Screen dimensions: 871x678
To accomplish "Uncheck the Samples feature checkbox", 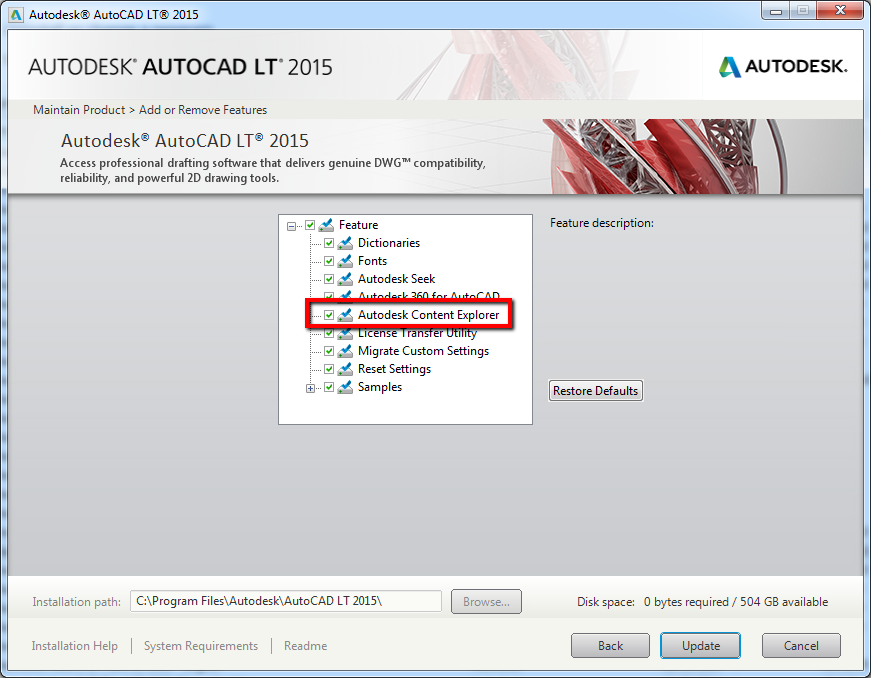I will (x=329, y=387).
